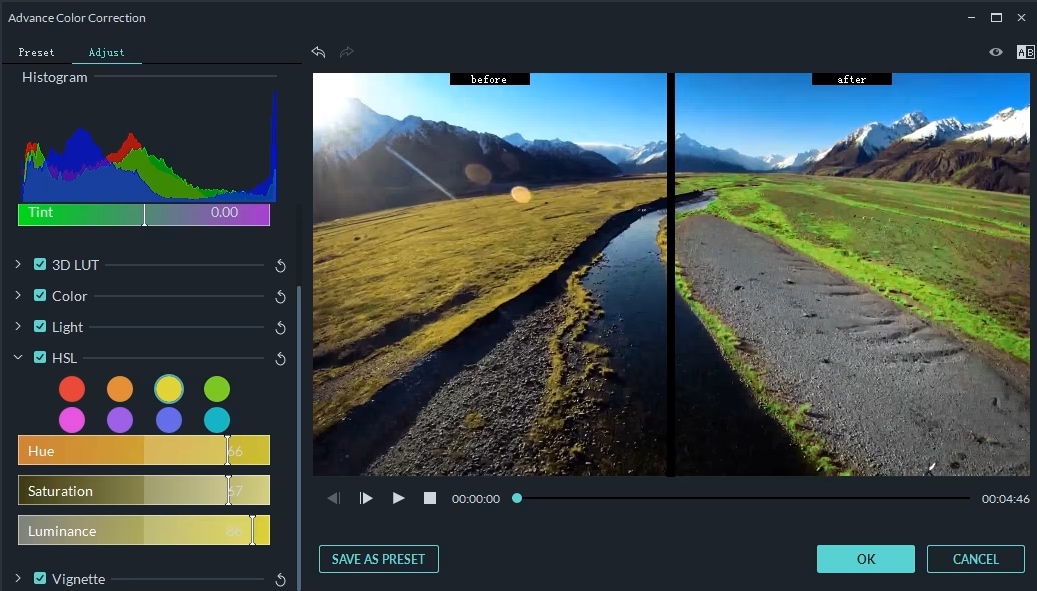Viewport: 1037px width, 591px height.
Task: Expand the Vignette section
Action: [18, 578]
